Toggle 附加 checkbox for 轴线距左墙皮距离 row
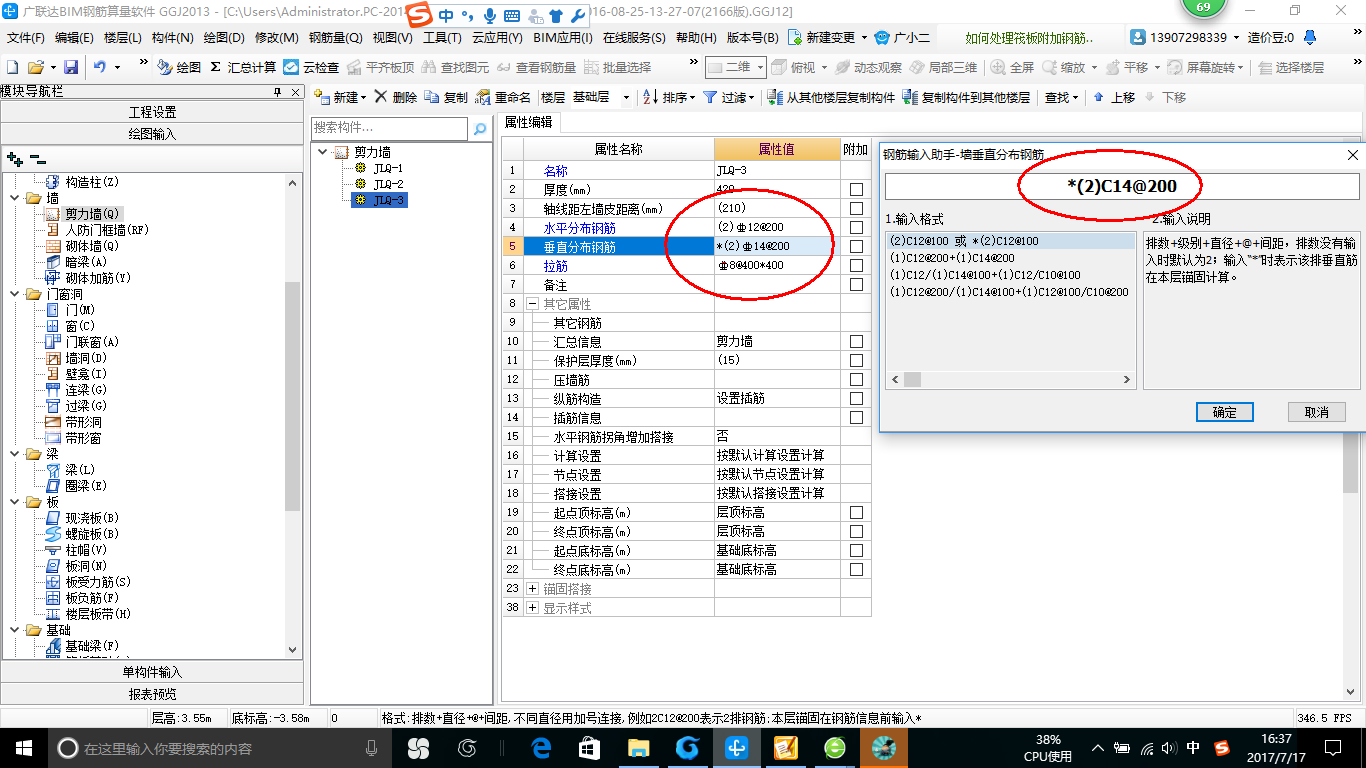This screenshot has height=768, width=1366. click(x=856, y=209)
